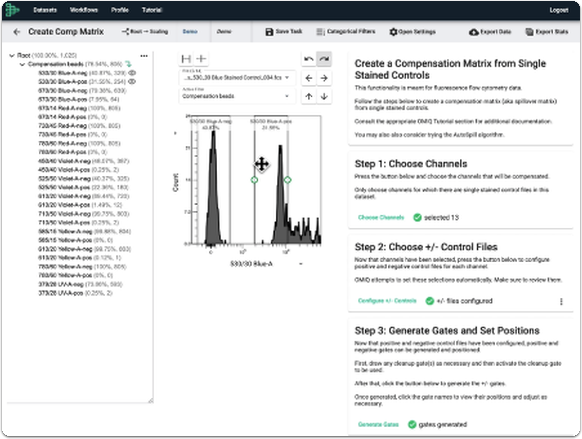
Task: Select the range gate tool icon
Action: [186, 59]
